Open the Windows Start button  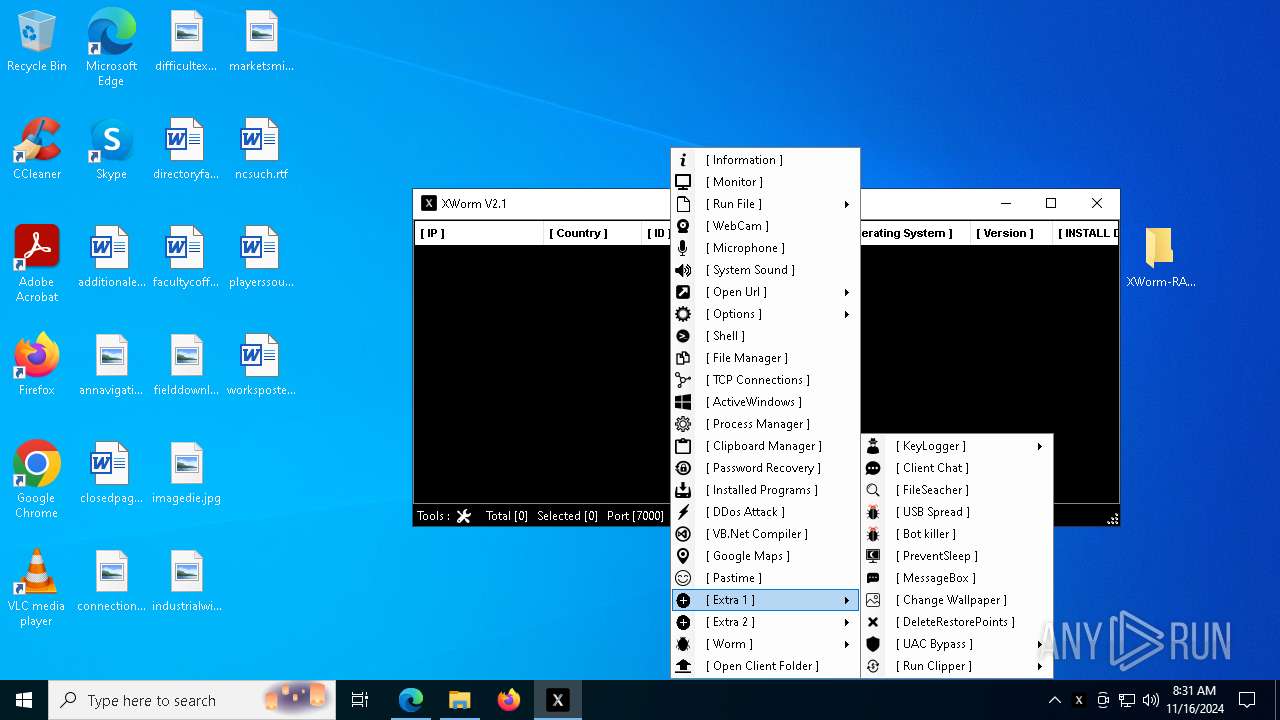click(24, 700)
